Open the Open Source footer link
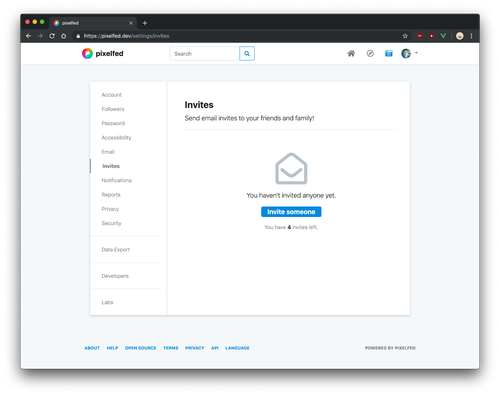500x396 pixels. (x=140, y=348)
